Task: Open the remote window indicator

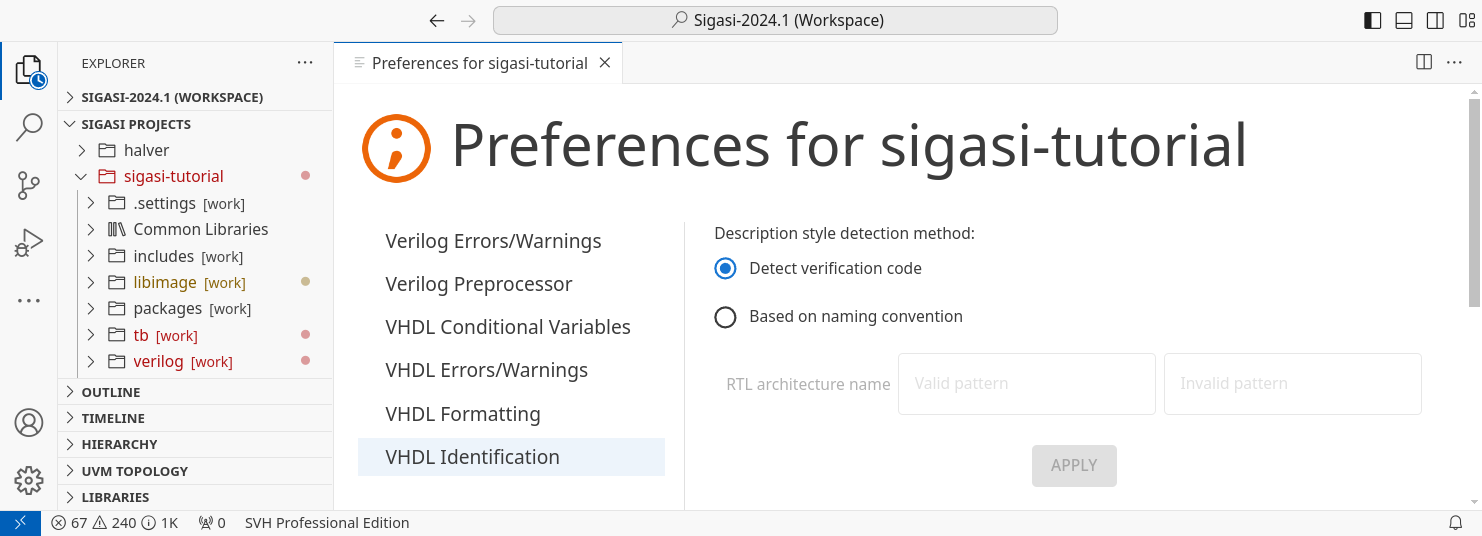Action: click(20, 523)
